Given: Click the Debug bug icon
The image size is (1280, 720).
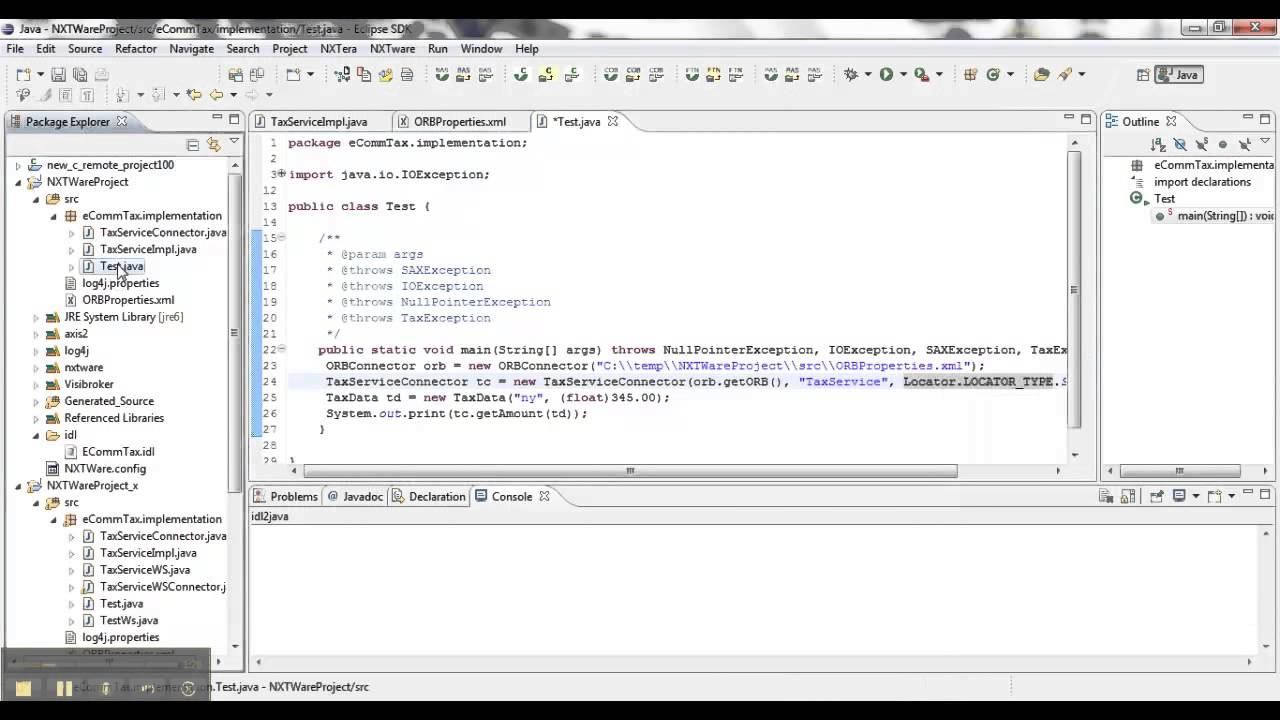Looking at the screenshot, I should [x=851, y=75].
